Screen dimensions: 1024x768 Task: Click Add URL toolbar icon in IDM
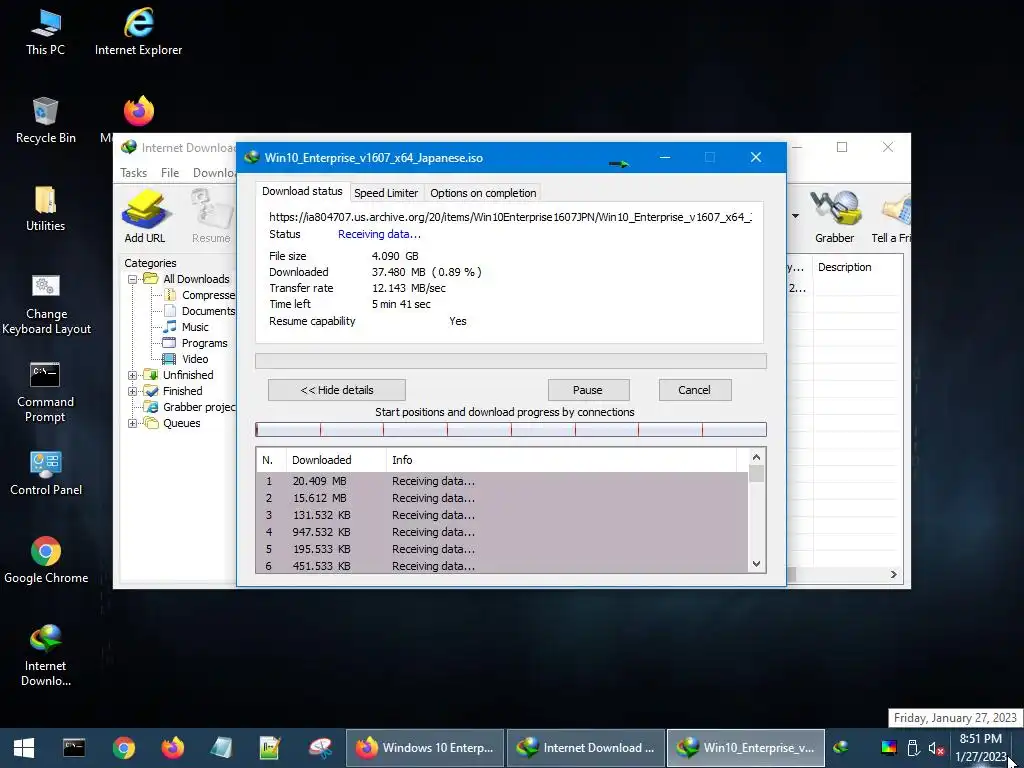click(145, 217)
